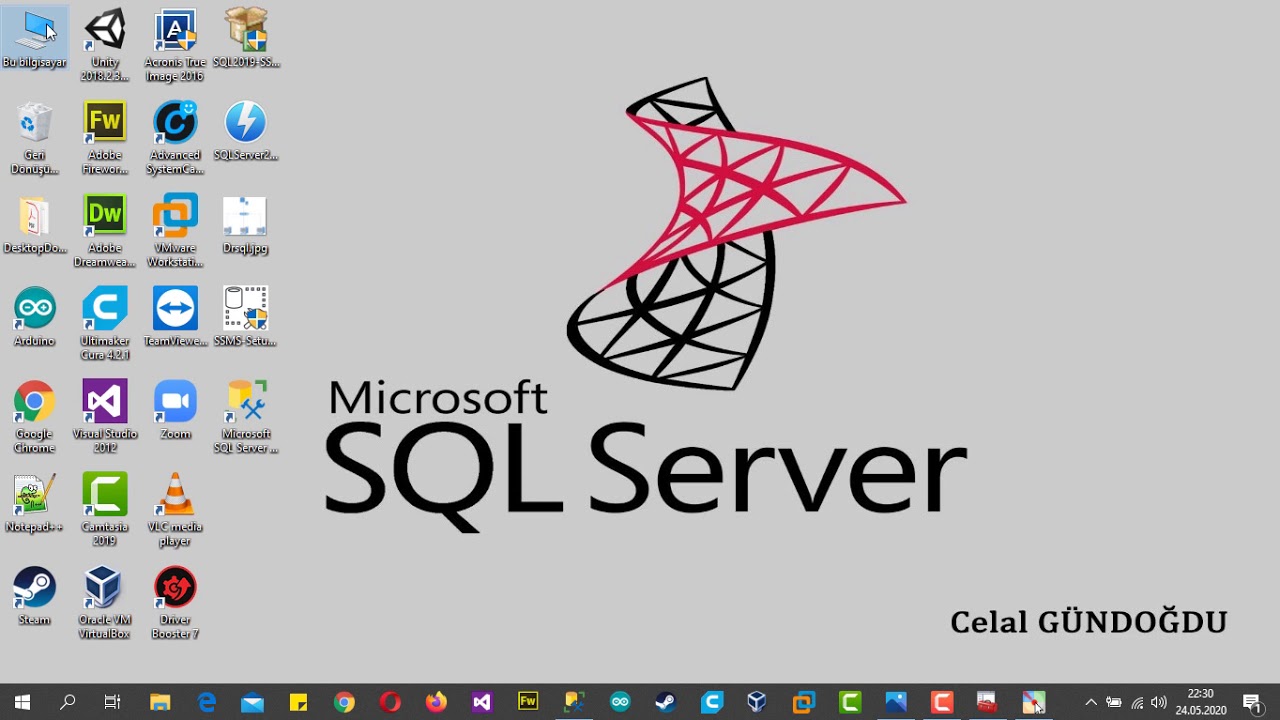Open the VMware Workstation desktop shortcut
1280x720 pixels.
(175, 231)
